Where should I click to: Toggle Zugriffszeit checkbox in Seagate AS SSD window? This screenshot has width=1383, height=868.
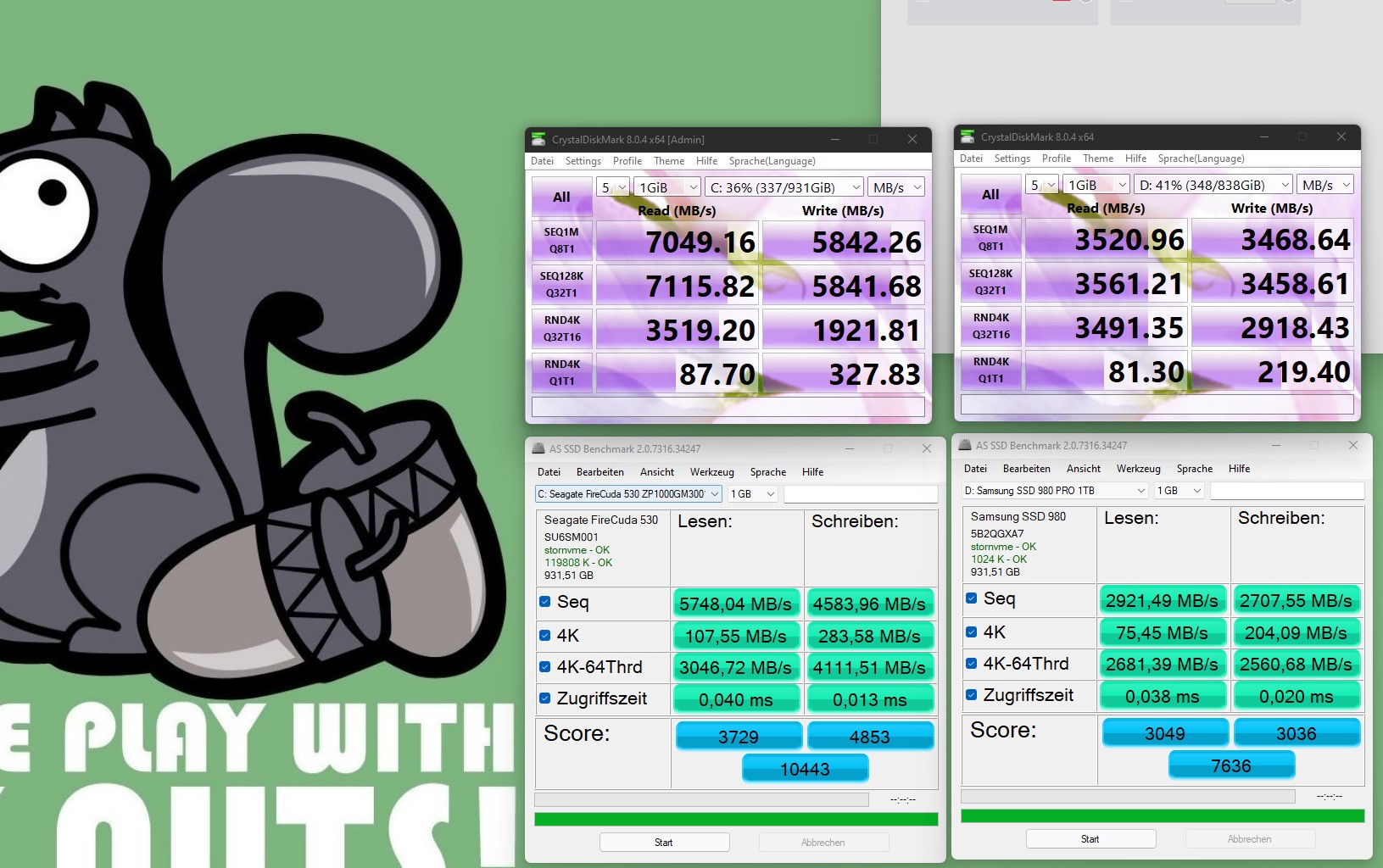pyautogui.click(x=545, y=698)
